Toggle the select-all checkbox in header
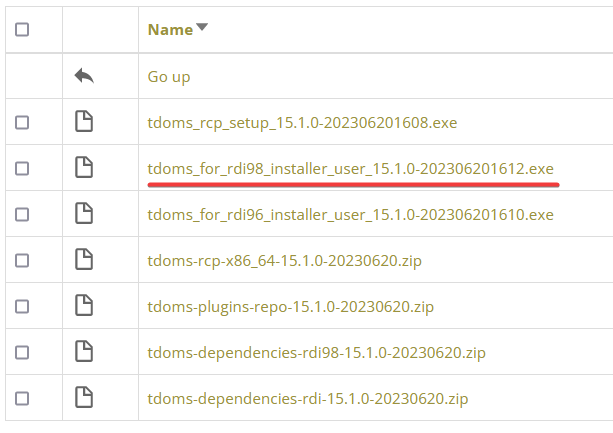The image size is (613, 433). click(22, 30)
